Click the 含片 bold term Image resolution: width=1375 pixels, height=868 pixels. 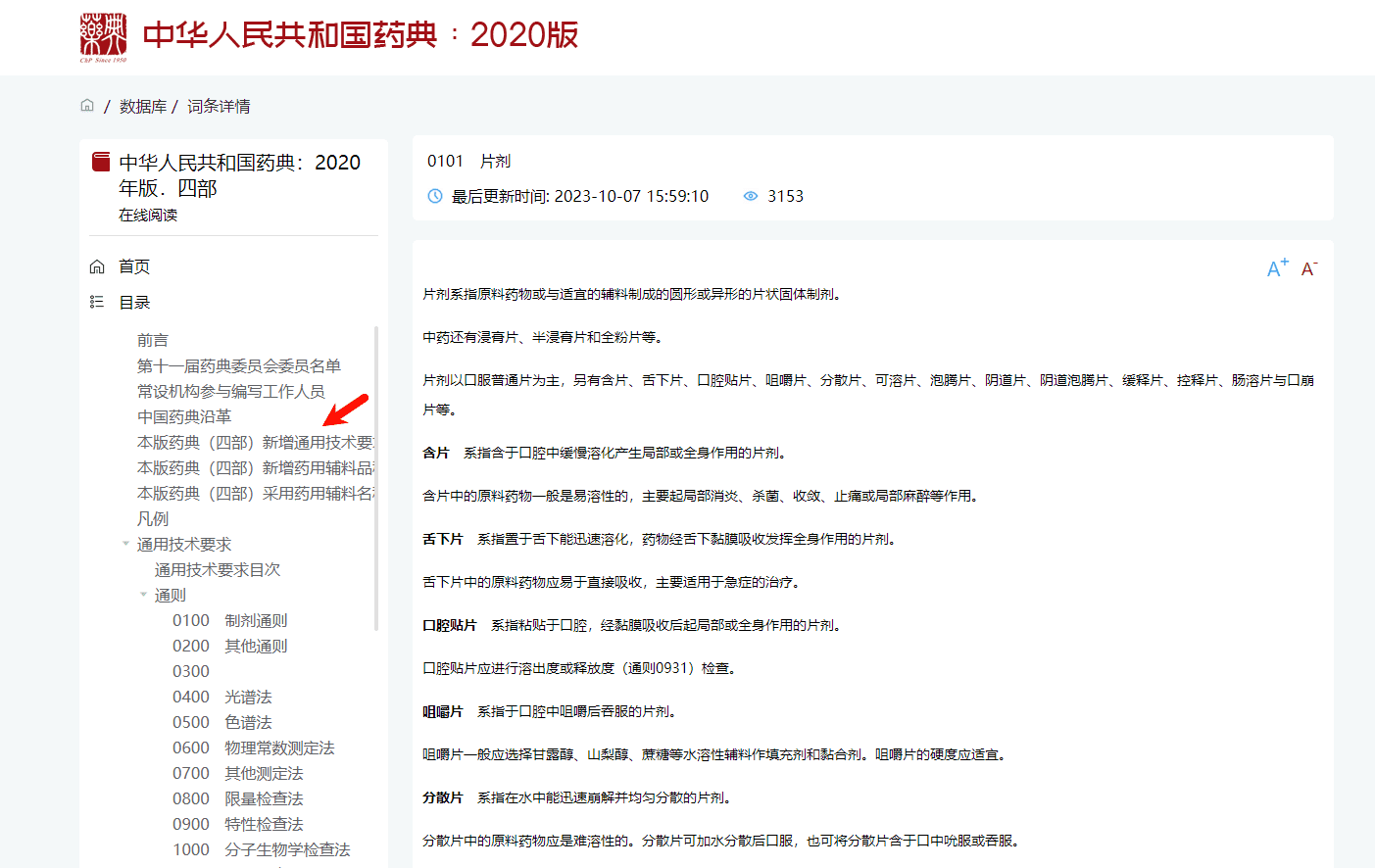pos(436,453)
